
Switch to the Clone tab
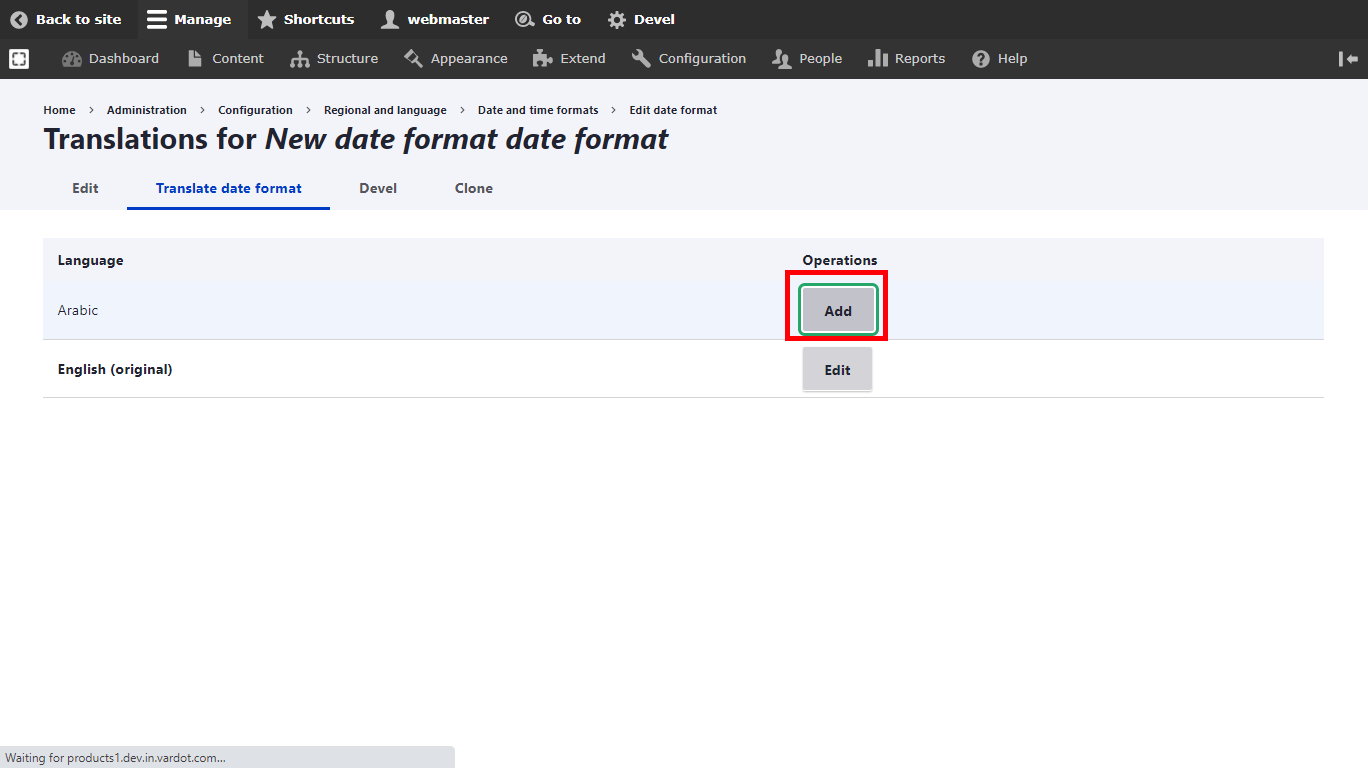(x=473, y=188)
